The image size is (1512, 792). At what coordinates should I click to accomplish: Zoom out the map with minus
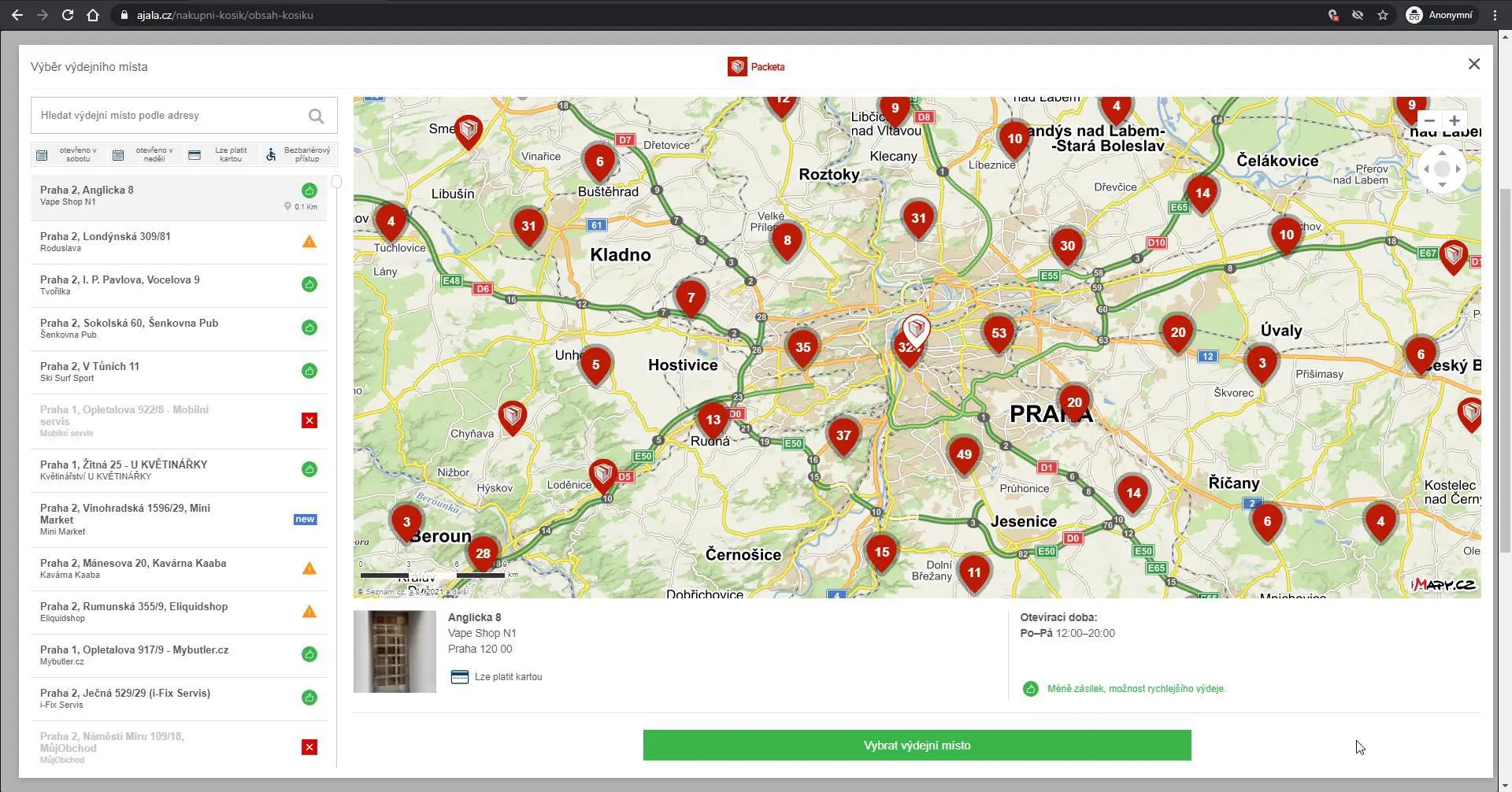(x=1429, y=121)
